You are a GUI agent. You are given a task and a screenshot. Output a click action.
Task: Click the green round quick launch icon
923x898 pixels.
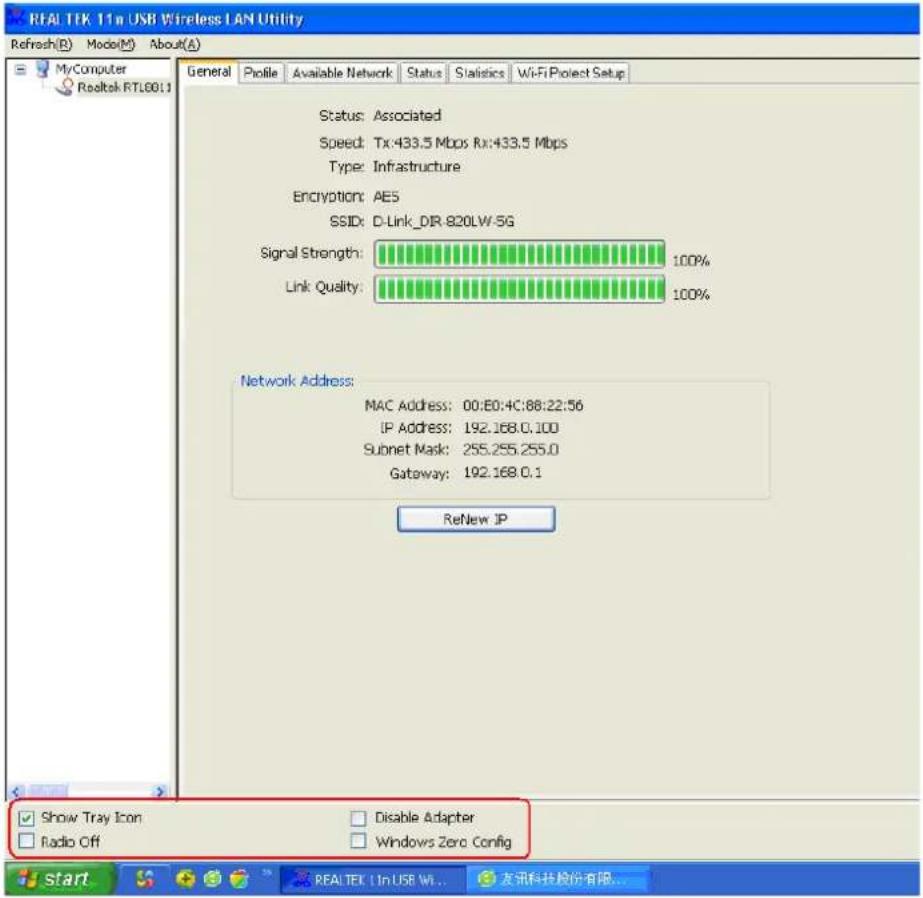[x=212, y=879]
